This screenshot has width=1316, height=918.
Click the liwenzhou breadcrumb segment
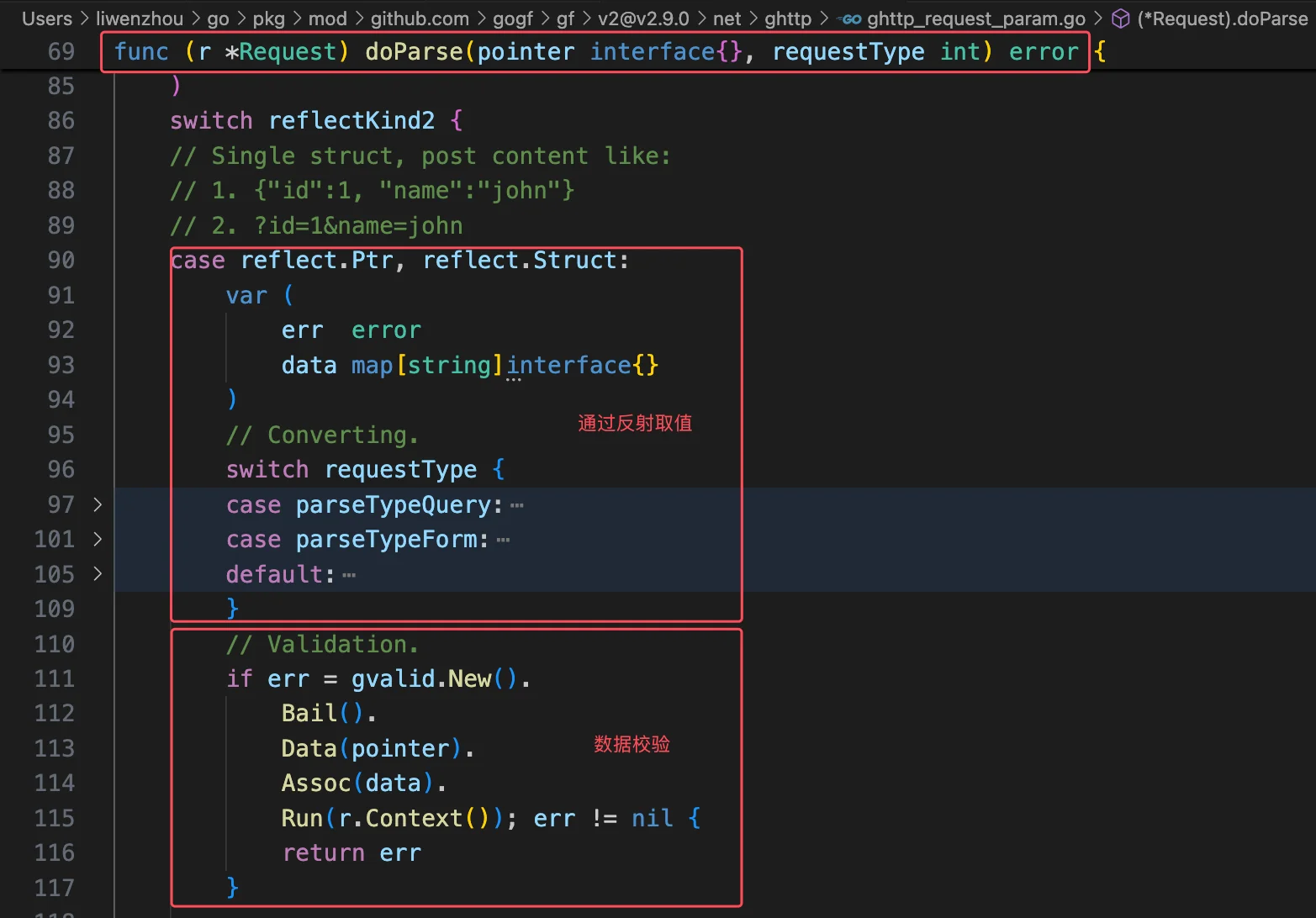(140, 18)
